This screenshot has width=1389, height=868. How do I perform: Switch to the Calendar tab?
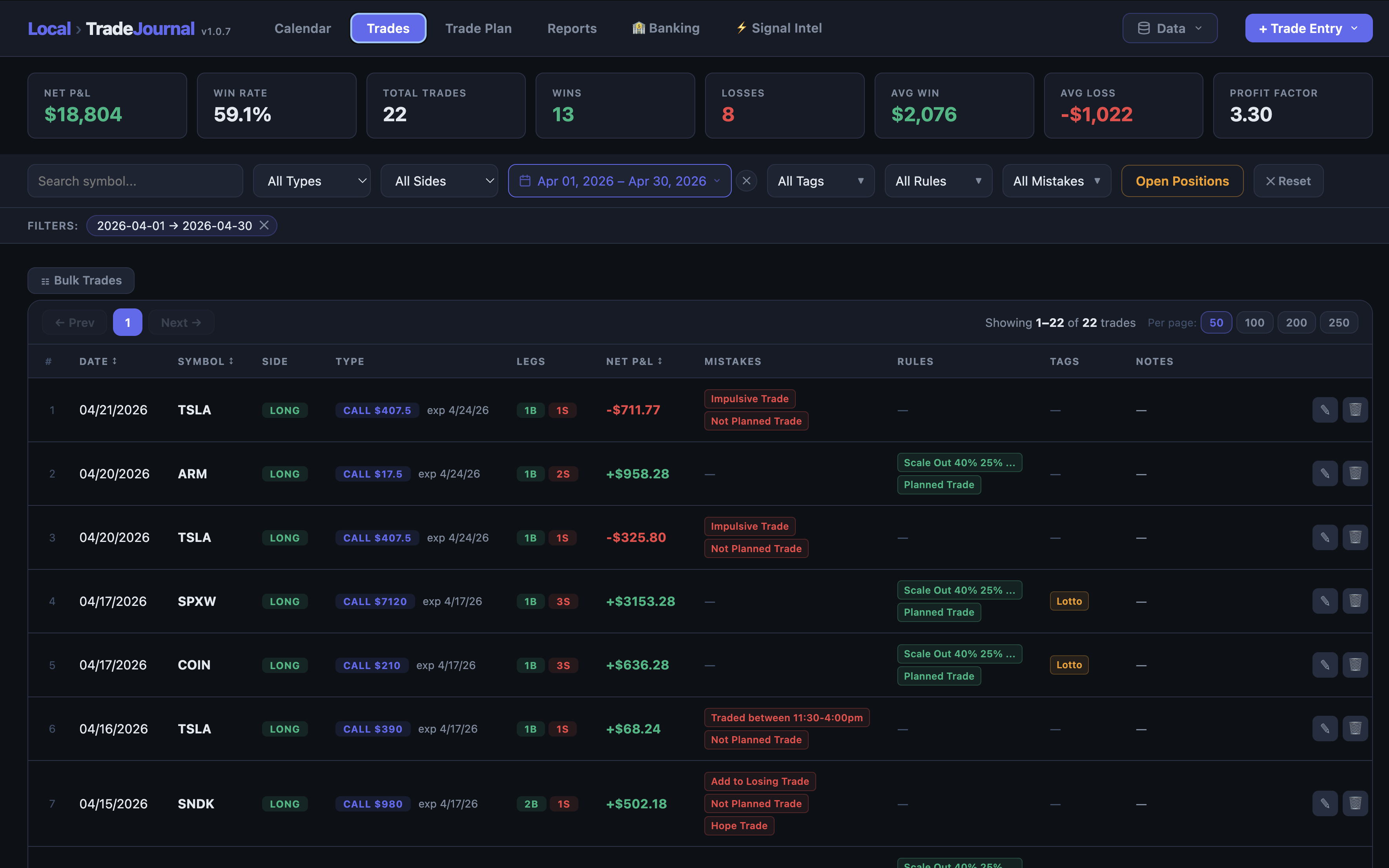point(303,28)
